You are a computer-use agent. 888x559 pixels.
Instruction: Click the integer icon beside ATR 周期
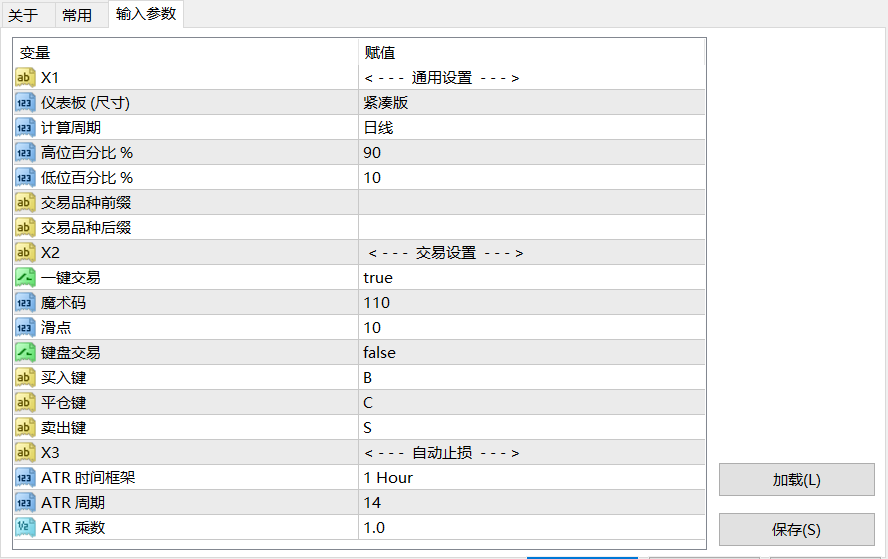(26, 503)
